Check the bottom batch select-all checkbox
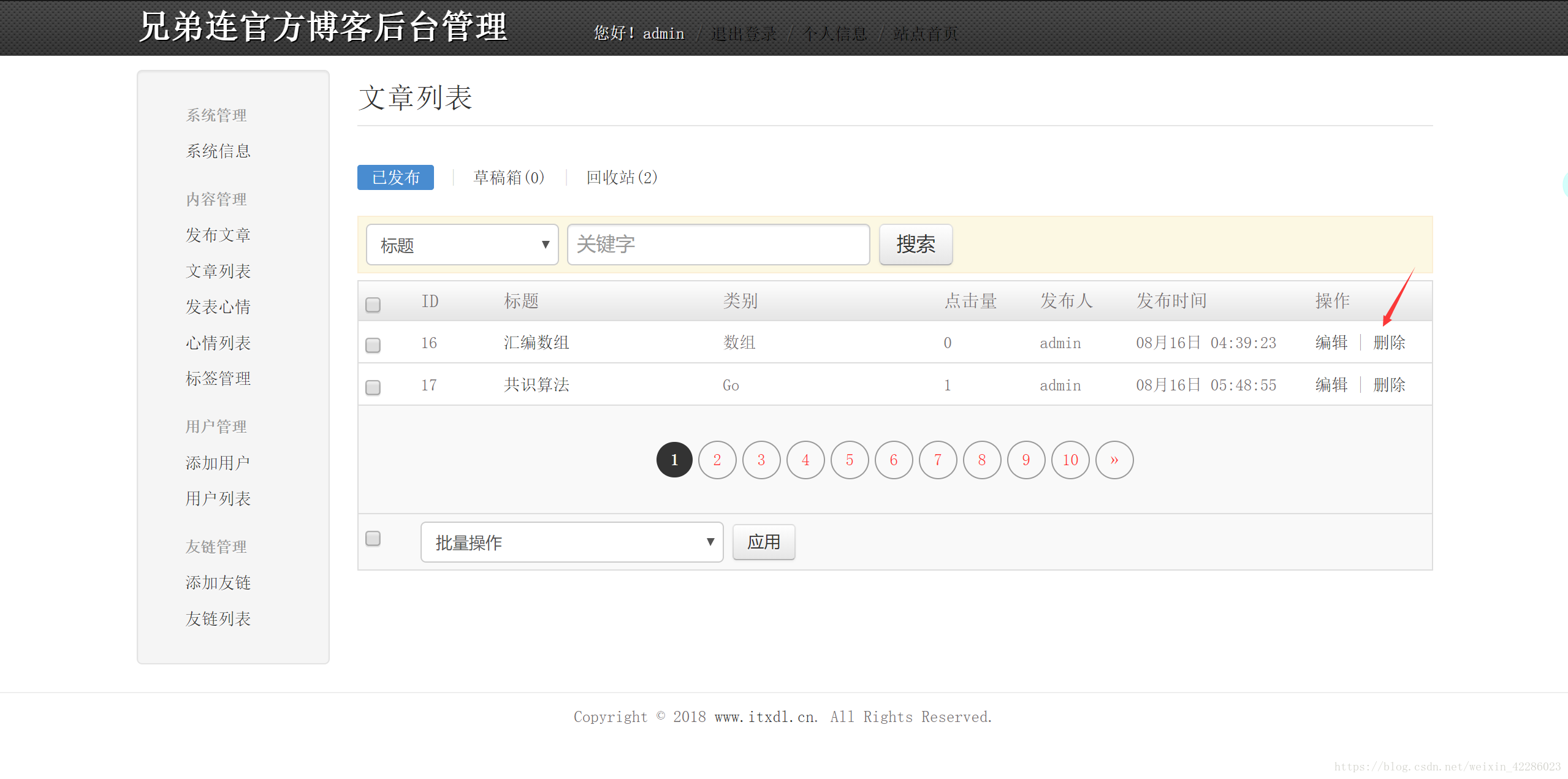 coord(373,538)
